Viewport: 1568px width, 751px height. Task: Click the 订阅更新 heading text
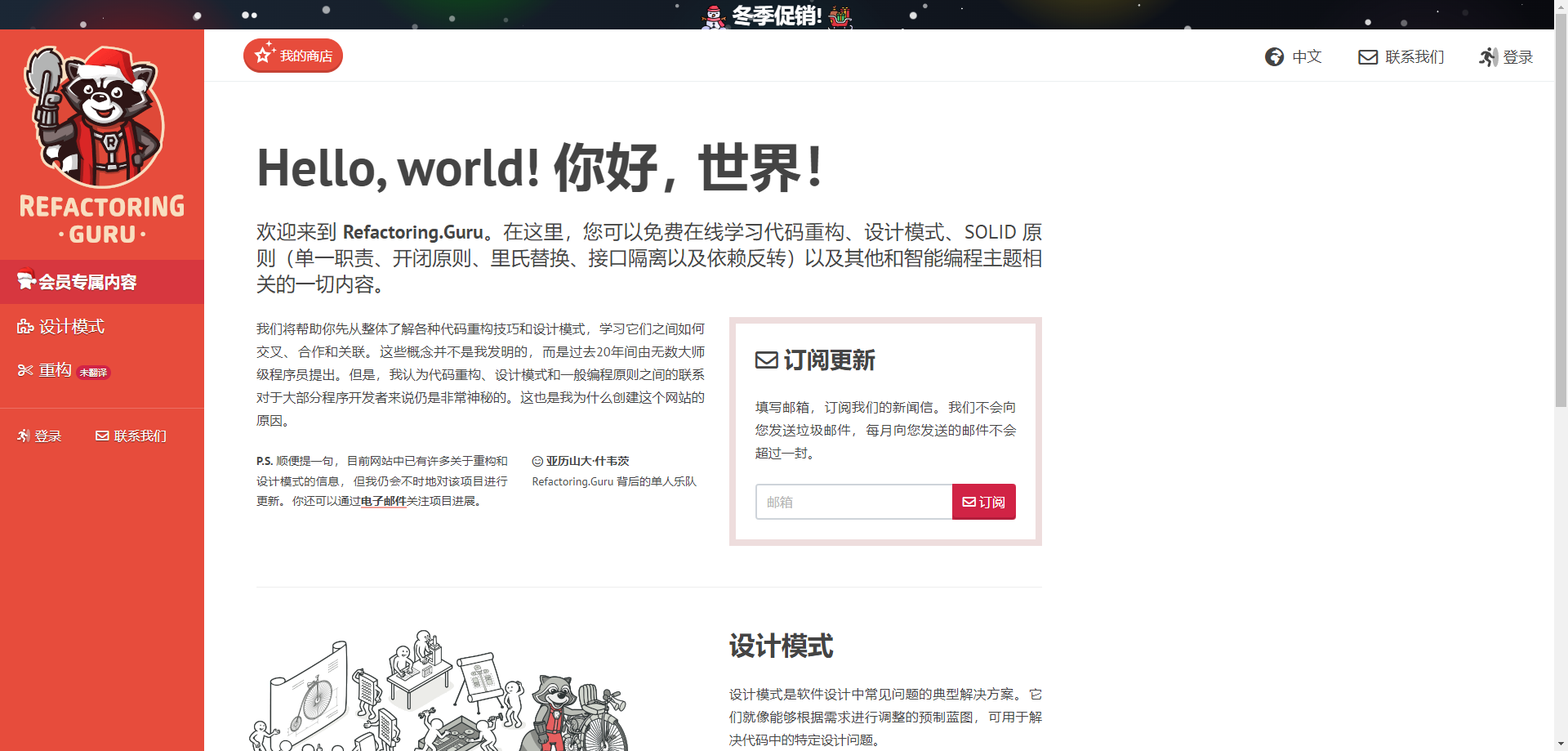point(829,360)
